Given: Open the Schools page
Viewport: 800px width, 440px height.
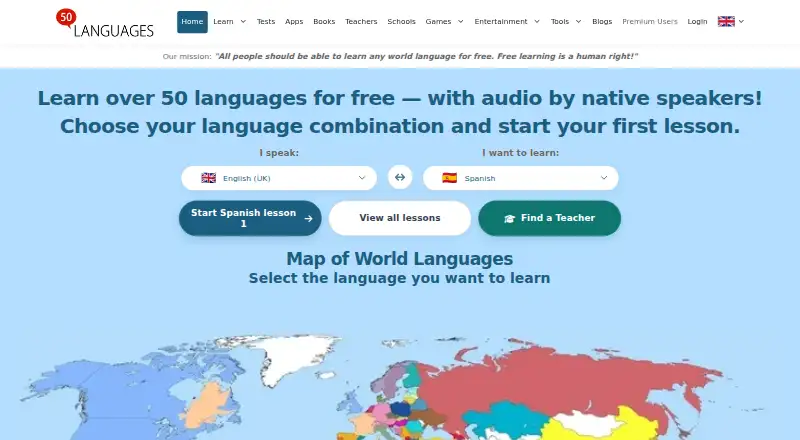Looking at the screenshot, I should pyautogui.click(x=402, y=22).
